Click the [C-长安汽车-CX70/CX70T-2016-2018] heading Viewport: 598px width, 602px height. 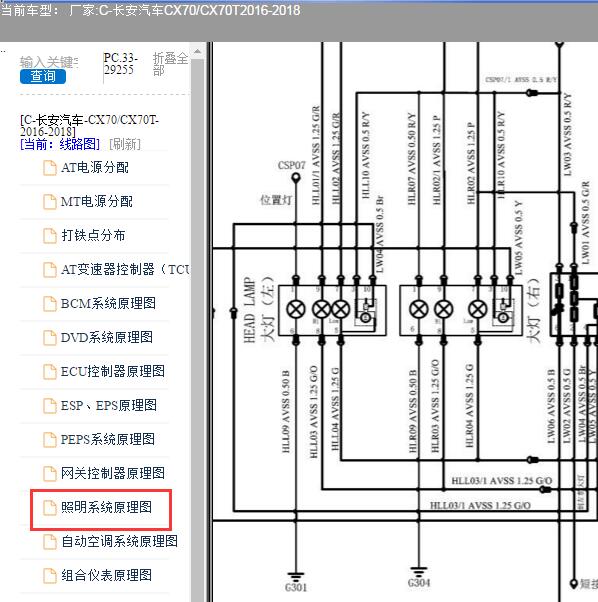point(89,126)
